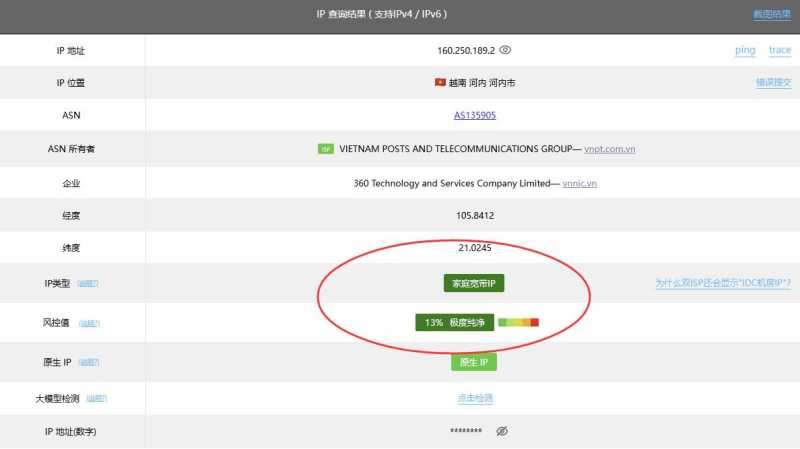Open the ping link

[x=745, y=50]
